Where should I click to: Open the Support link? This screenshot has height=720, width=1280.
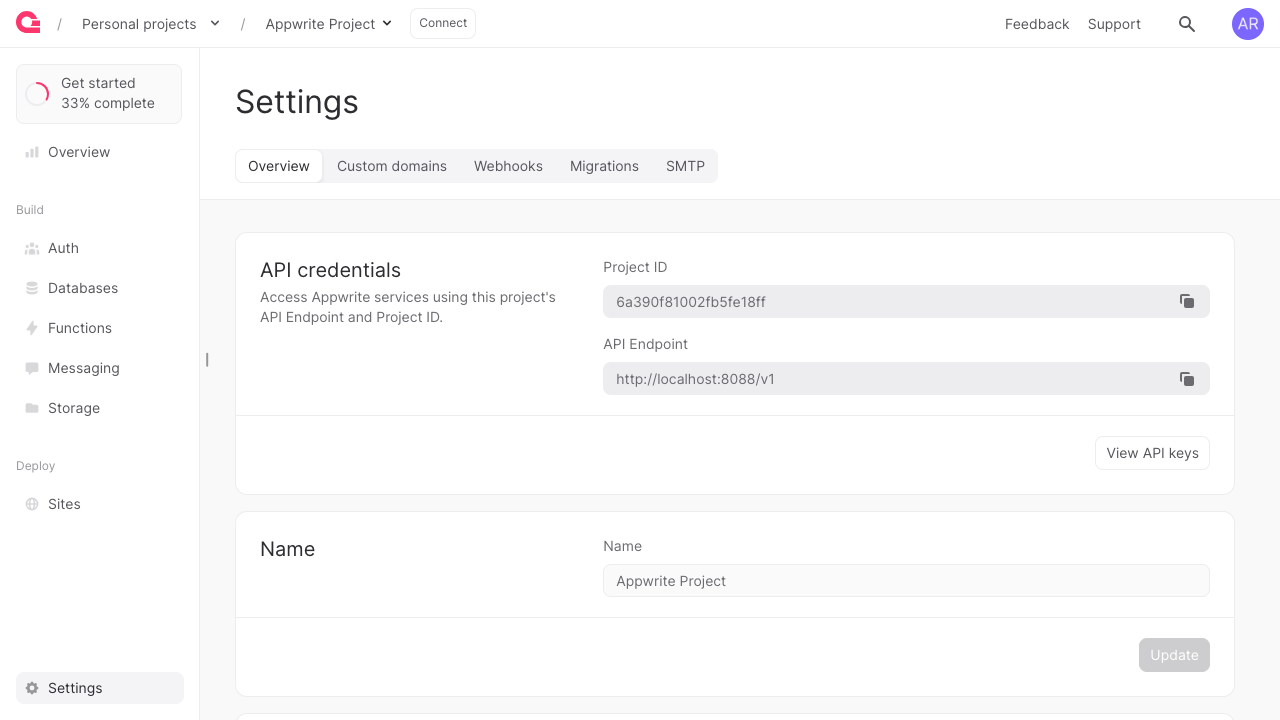point(1114,24)
